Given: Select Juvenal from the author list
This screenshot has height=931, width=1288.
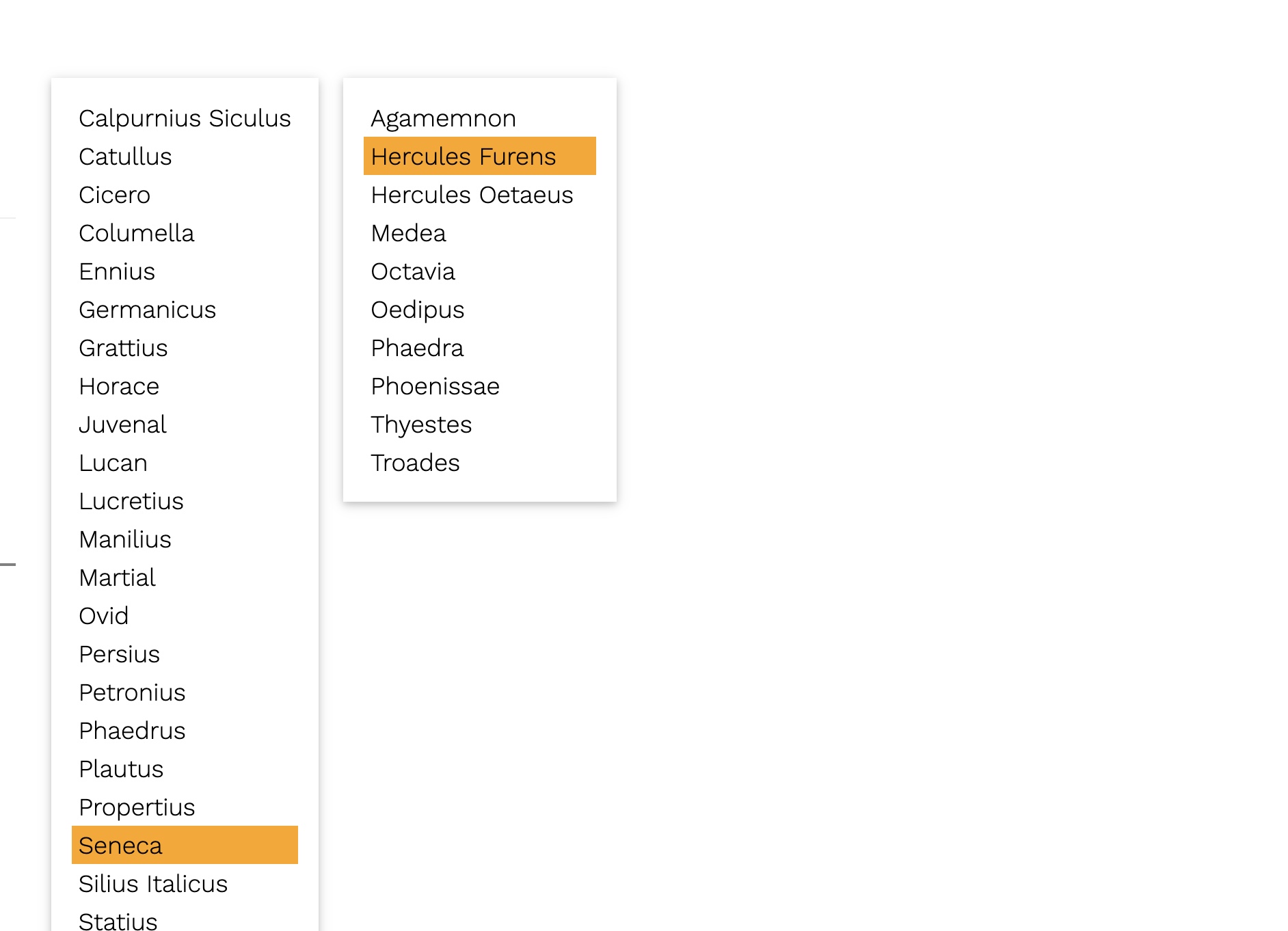Looking at the screenshot, I should pos(122,424).
